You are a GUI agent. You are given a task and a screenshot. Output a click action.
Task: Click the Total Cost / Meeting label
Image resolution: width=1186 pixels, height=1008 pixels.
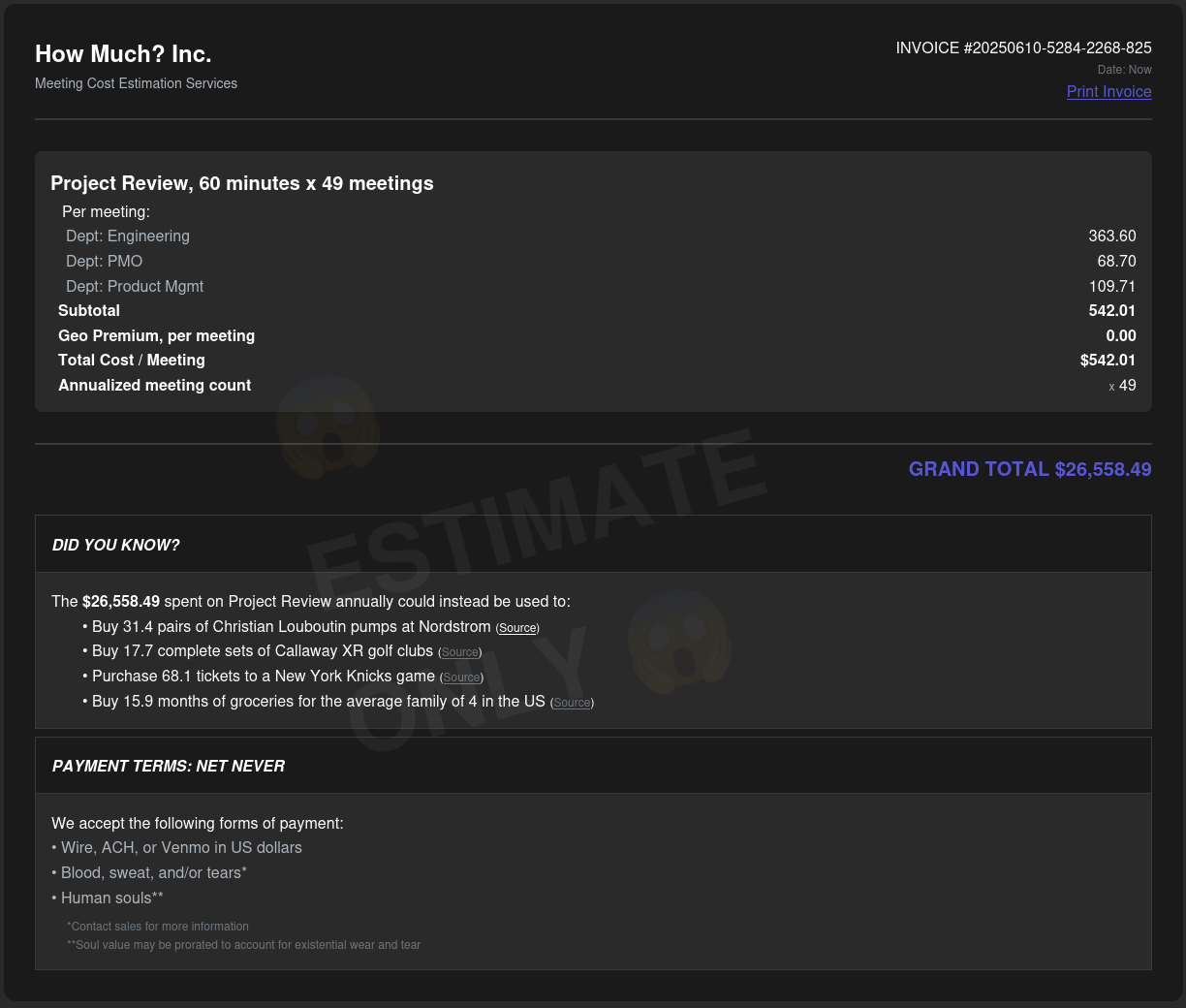(x=132, y=361)
